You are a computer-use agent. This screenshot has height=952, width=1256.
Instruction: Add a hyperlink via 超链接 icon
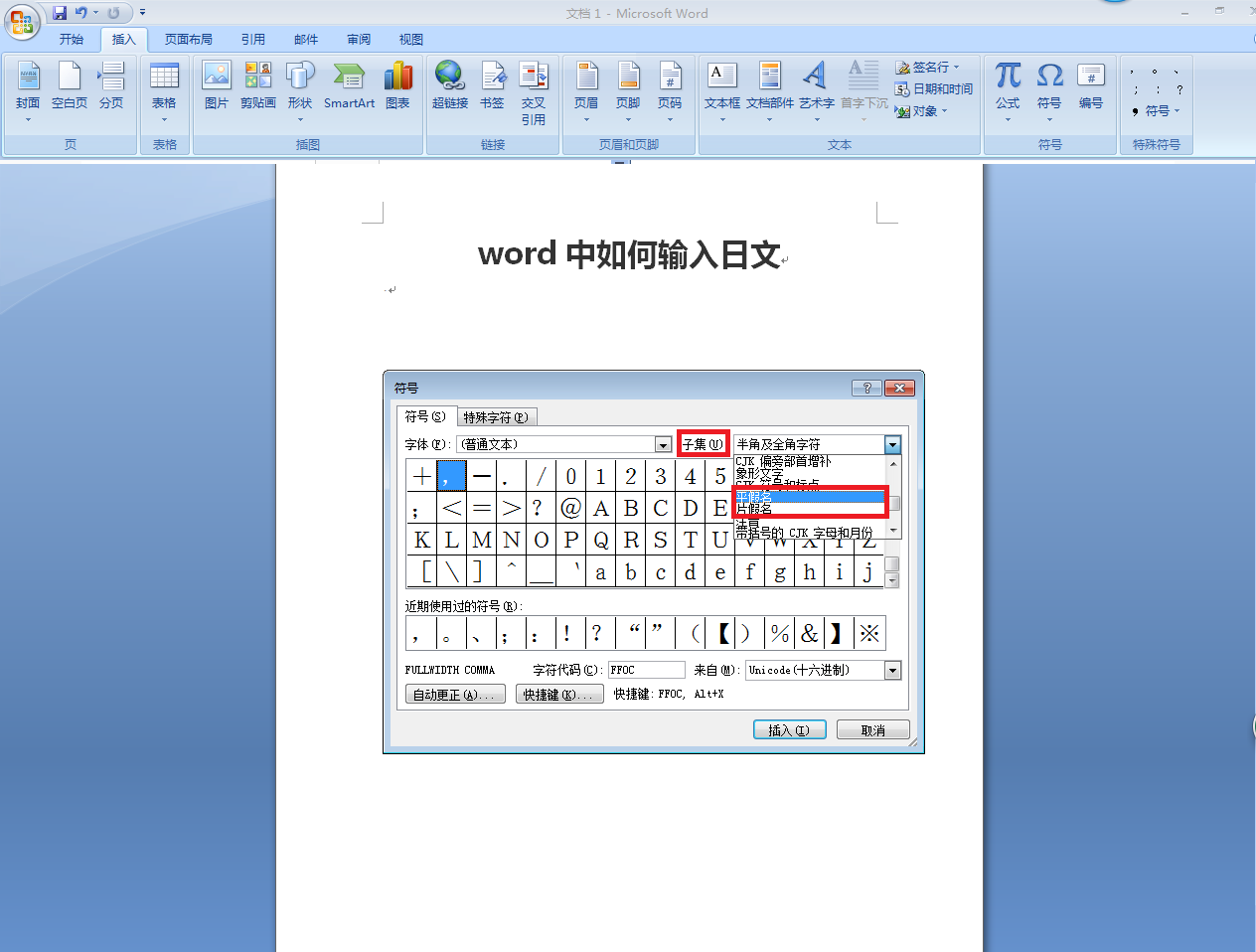[x=449, y=85]
